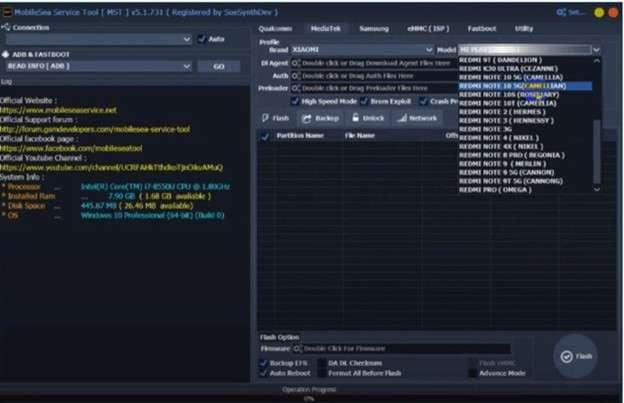This screenshot has height=403, width=624.
Task: Select REDMI NOTE 9 5G (CANNON) model
Action: (x=525, y=172)
